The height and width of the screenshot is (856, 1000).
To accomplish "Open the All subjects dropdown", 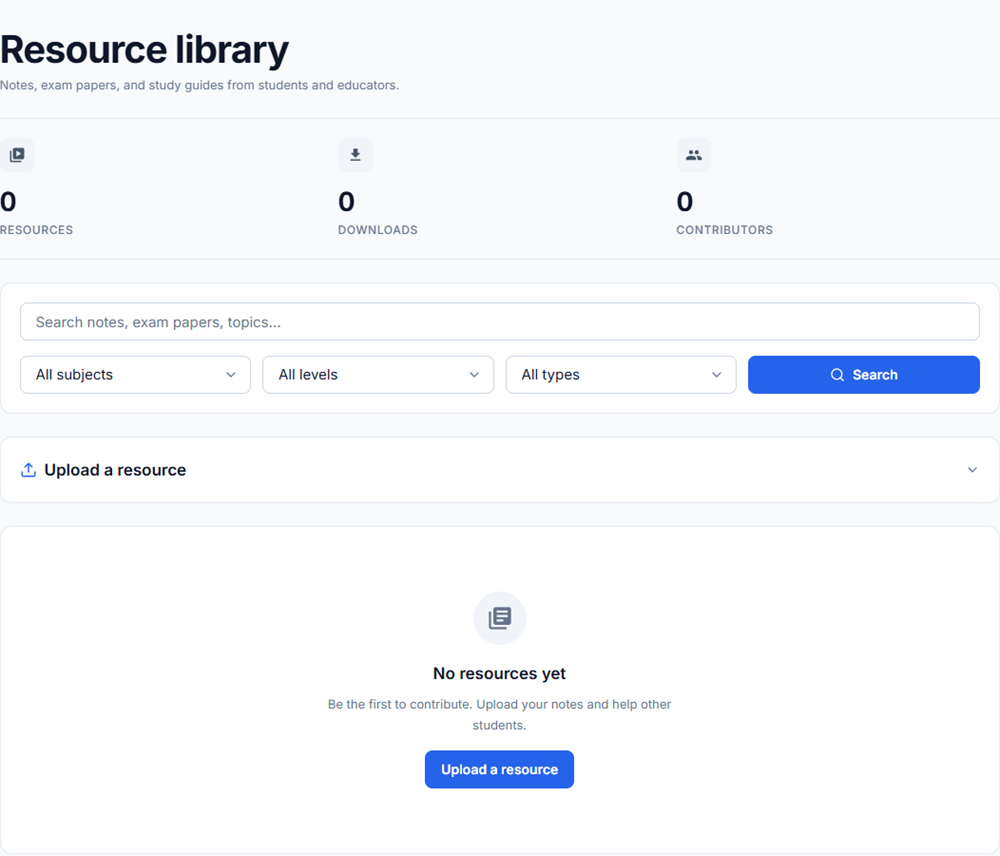I will click(135, 375).
